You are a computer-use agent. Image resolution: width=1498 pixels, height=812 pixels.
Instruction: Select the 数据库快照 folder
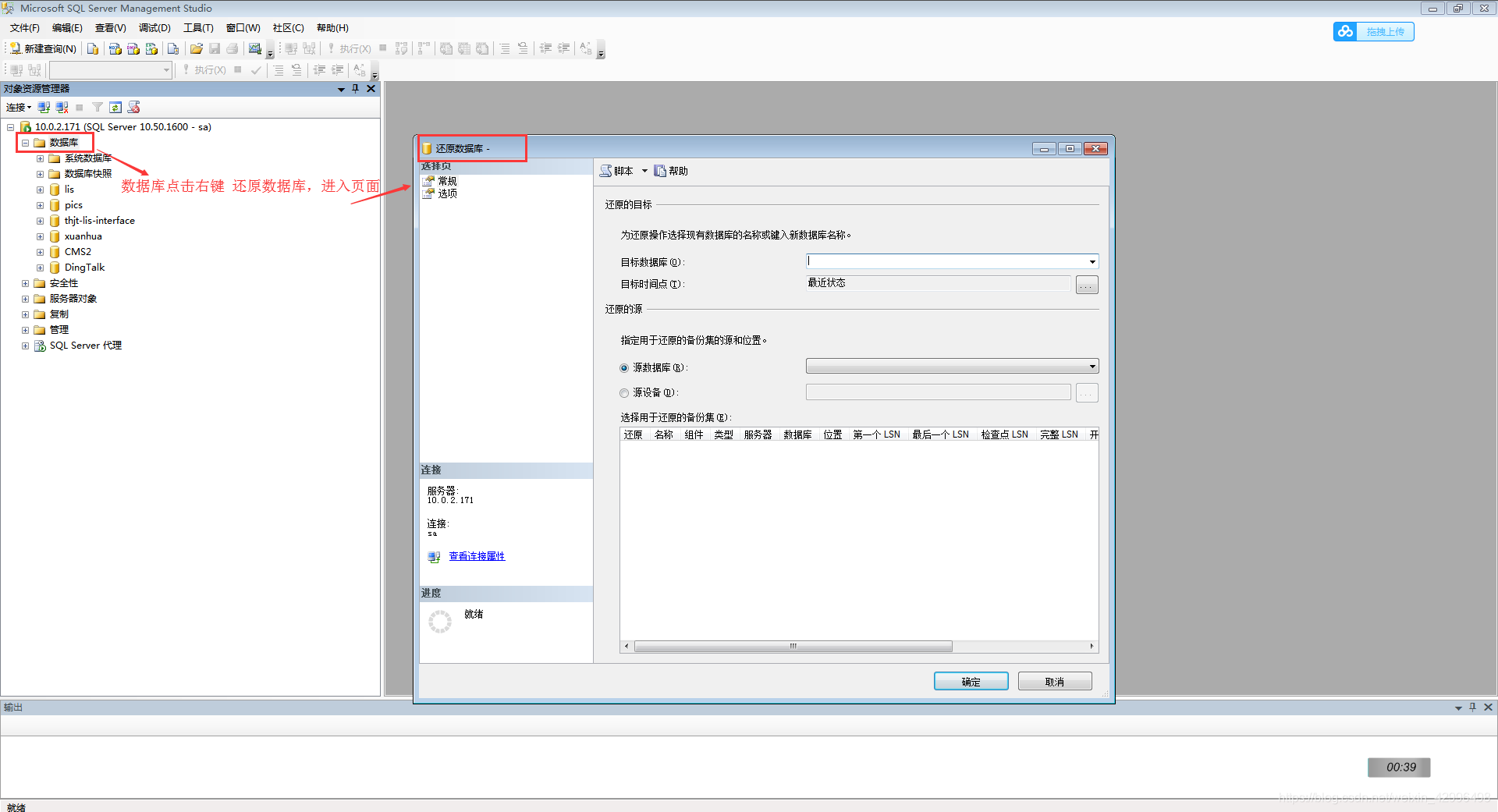click(x=87, y=174)
